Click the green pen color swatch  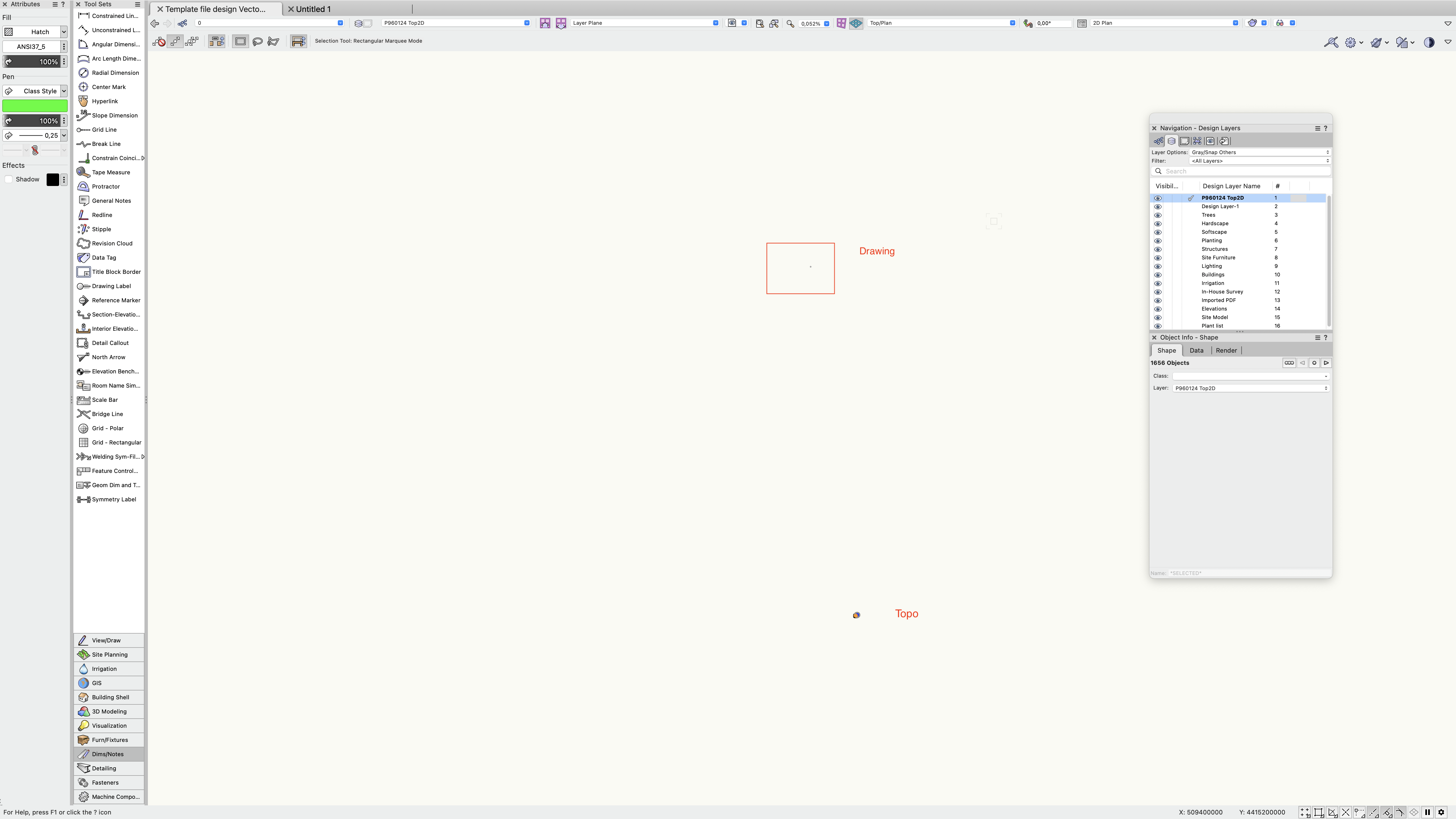[x=35, y=106]
